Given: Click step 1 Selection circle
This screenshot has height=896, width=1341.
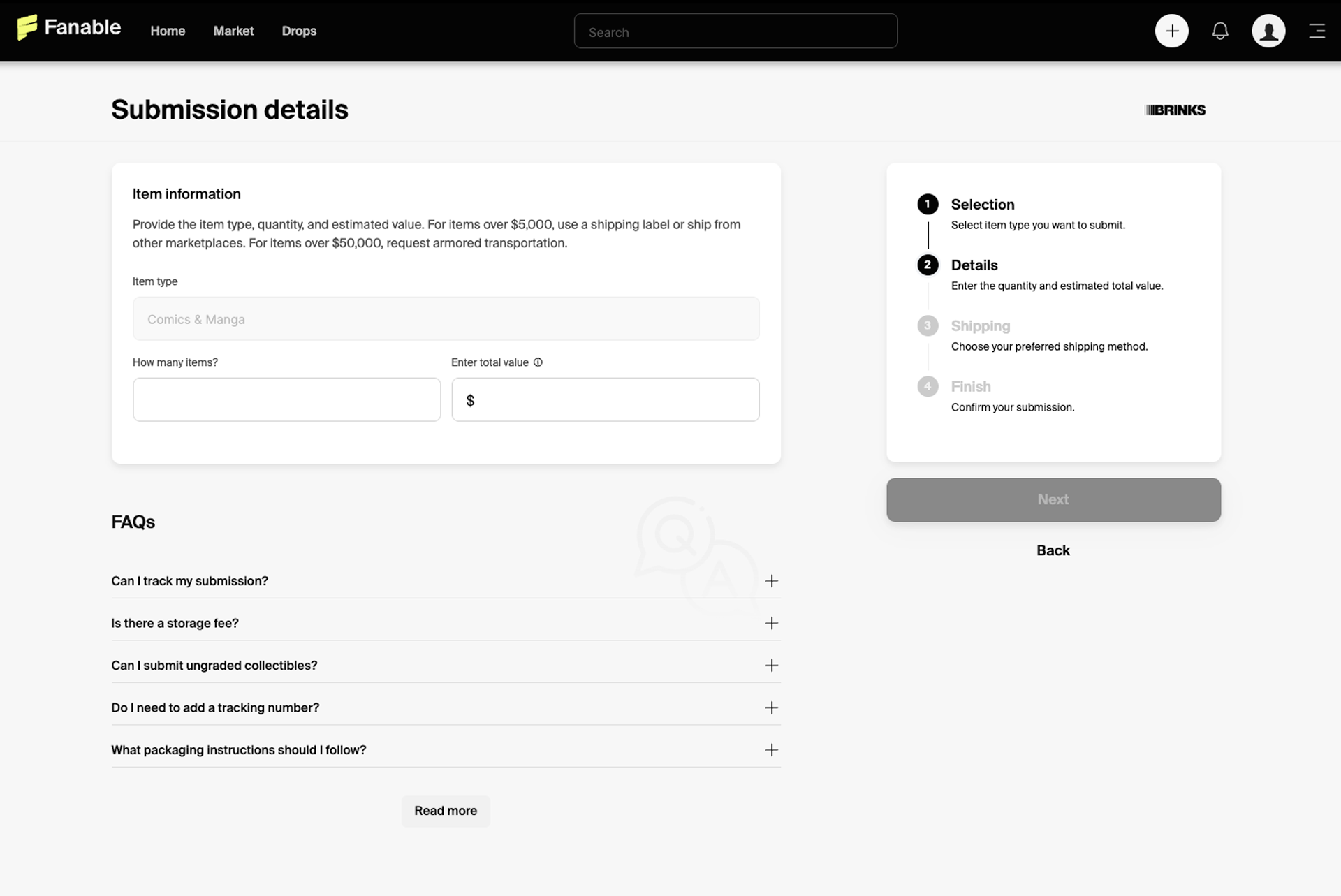Looking at the screenshot, I should point(928,205).
